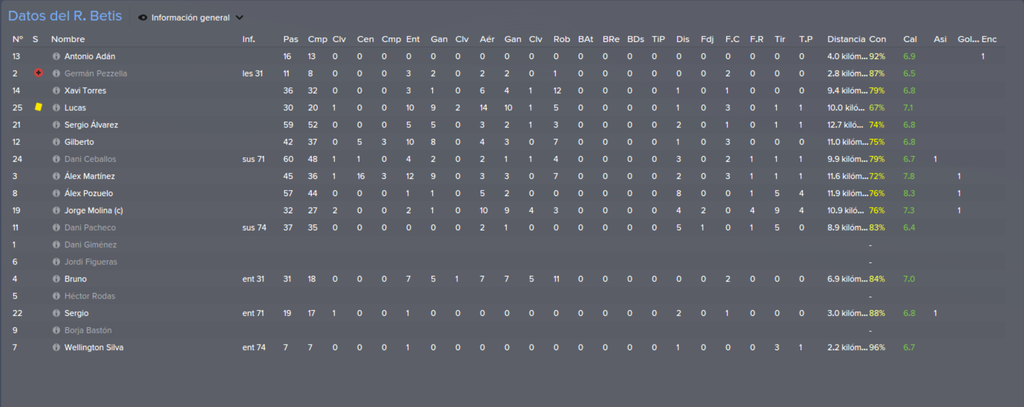Sort table by Cal rating column
Image resolution: width=1024 pixels, height=407 pixels.
pos(910,39)
